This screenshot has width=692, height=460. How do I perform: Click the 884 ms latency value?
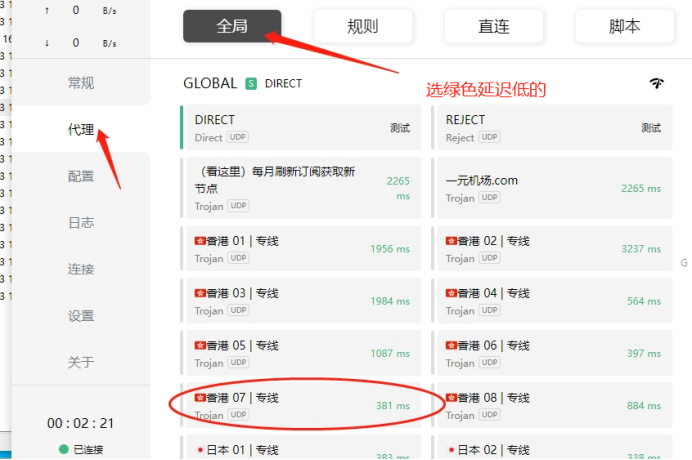pos(644,405)
